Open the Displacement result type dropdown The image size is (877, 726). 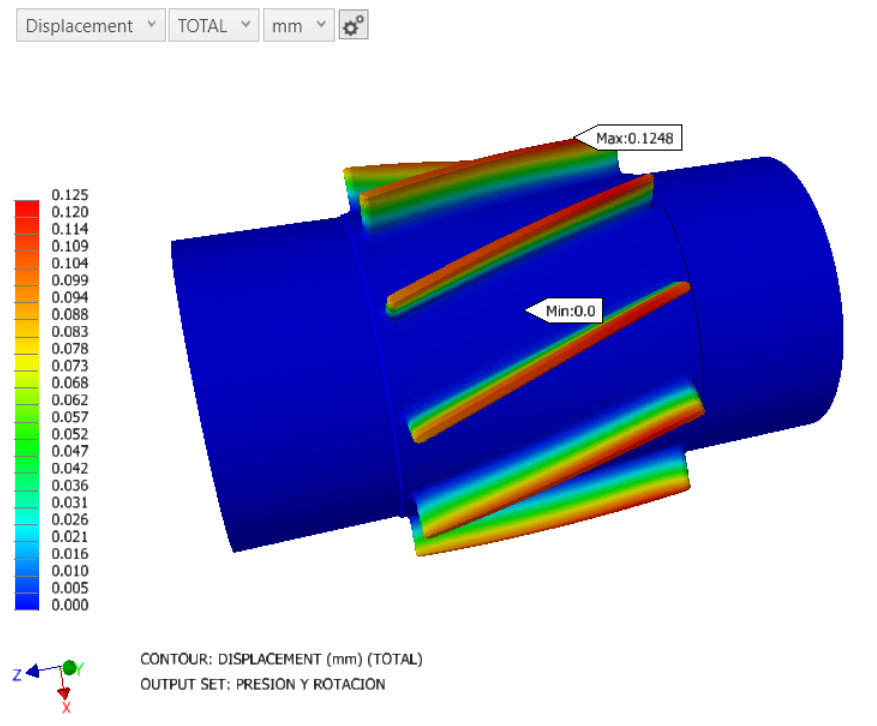coord(90,26)
